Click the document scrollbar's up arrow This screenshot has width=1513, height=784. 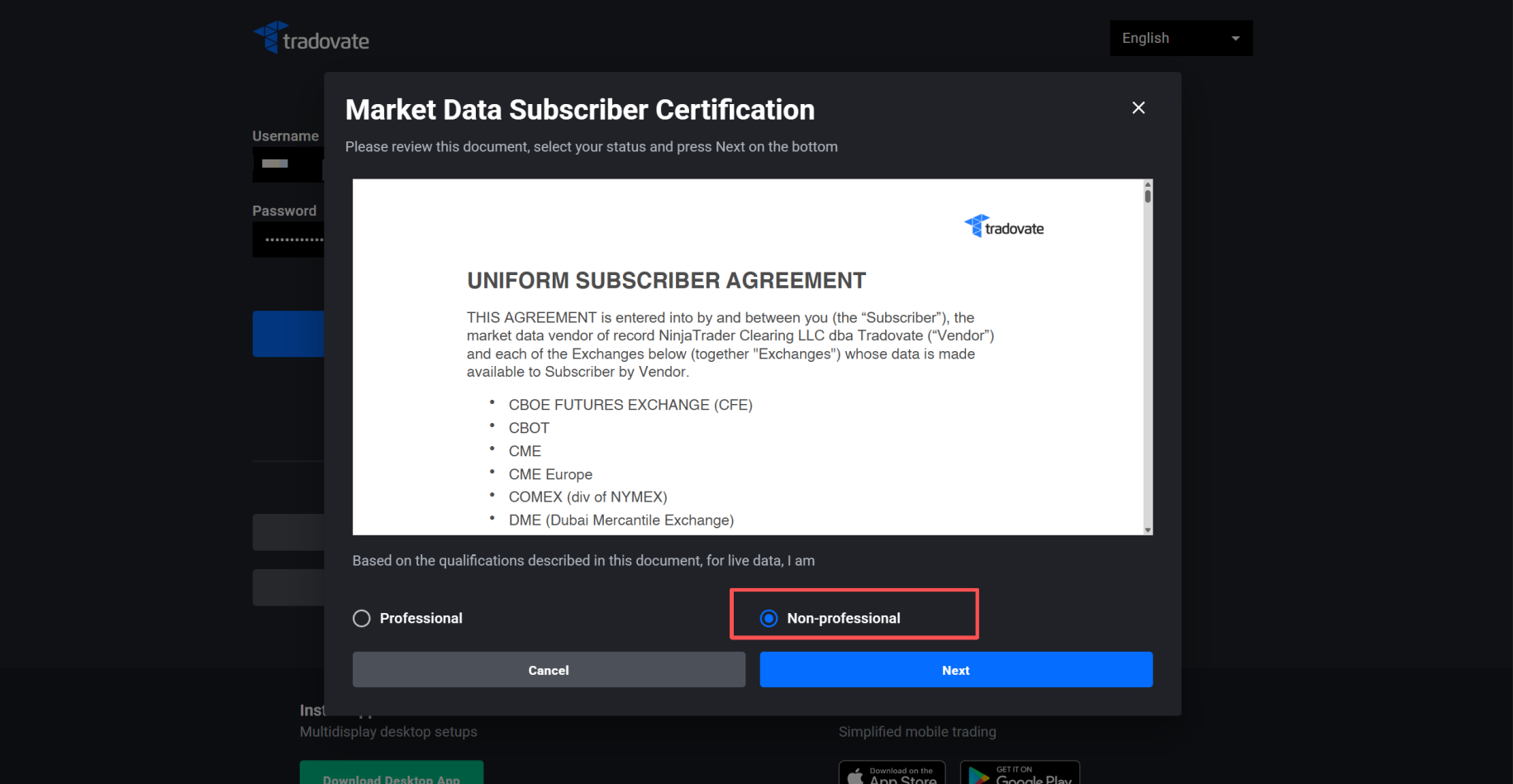[1148, 184]
